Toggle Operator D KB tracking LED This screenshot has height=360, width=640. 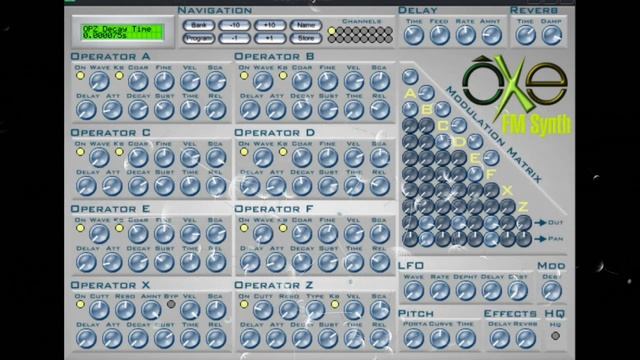pyautogui.click(x=283, y=152)
